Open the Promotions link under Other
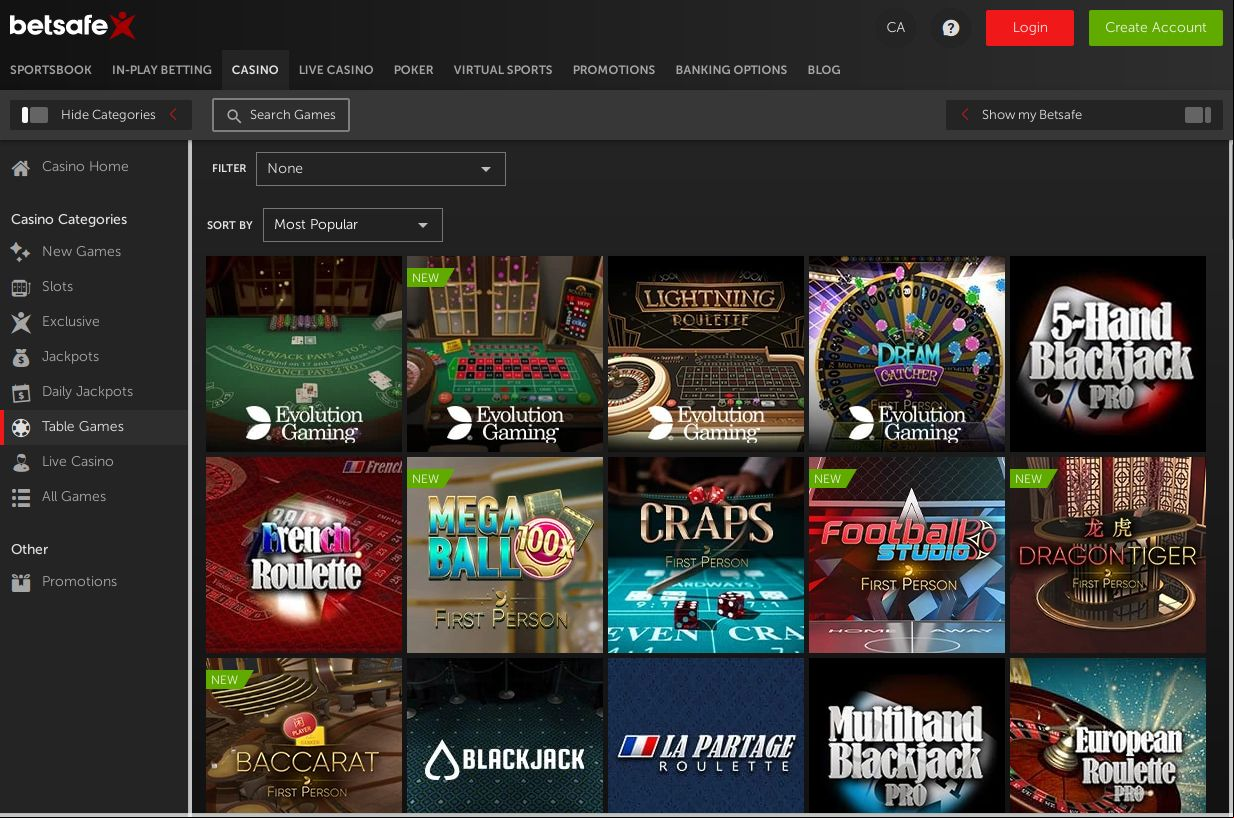Screen dimensions: 1234x818 79,582
